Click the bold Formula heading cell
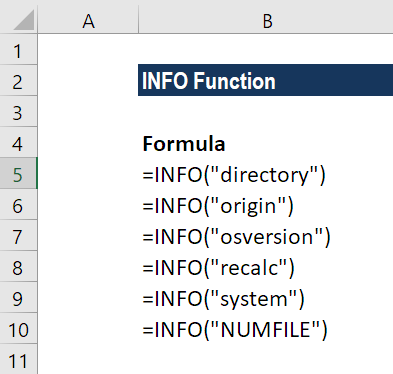The image size is (393, 374). click(x=266, y=142)
